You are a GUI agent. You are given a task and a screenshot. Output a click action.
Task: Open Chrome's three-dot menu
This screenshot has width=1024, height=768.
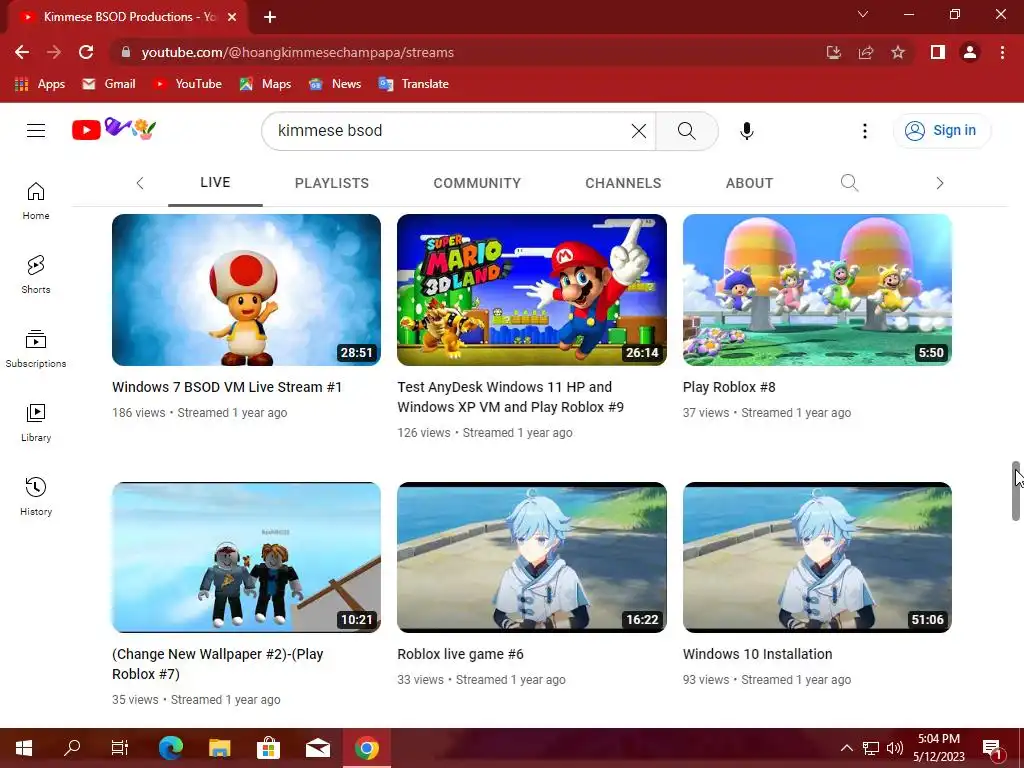[1002, 52]
